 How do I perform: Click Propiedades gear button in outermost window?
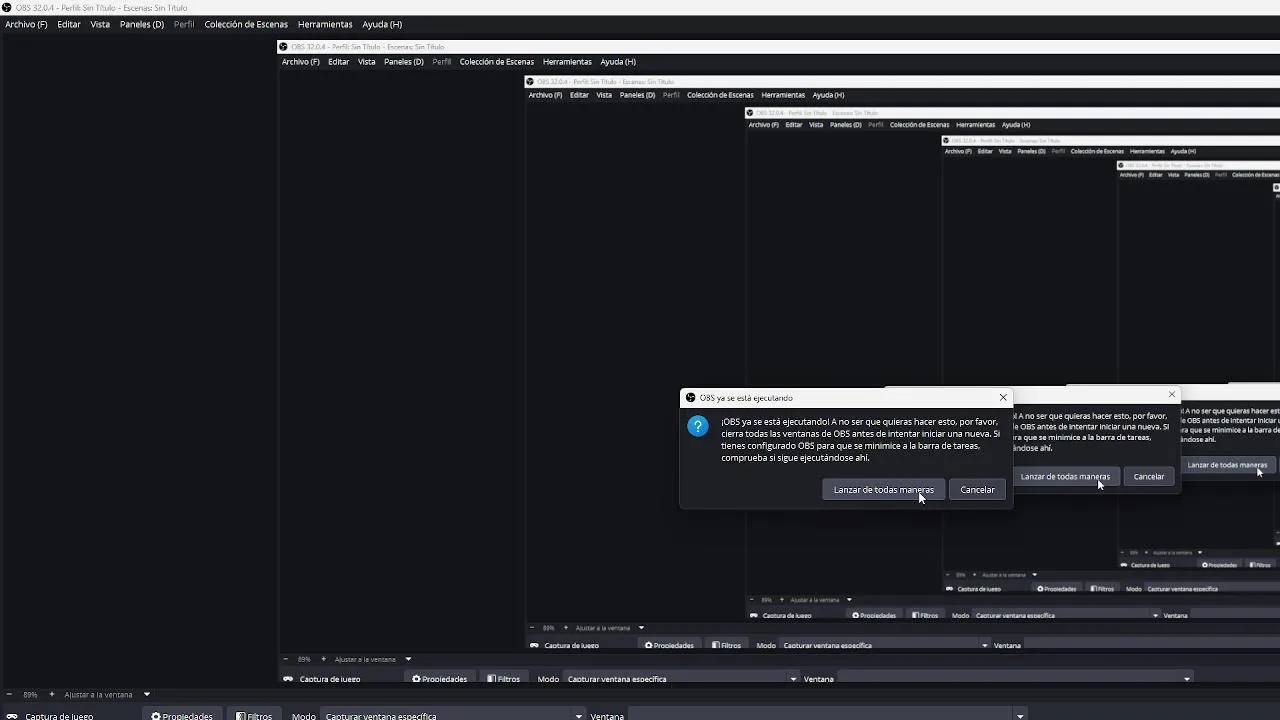click(182, 715)
